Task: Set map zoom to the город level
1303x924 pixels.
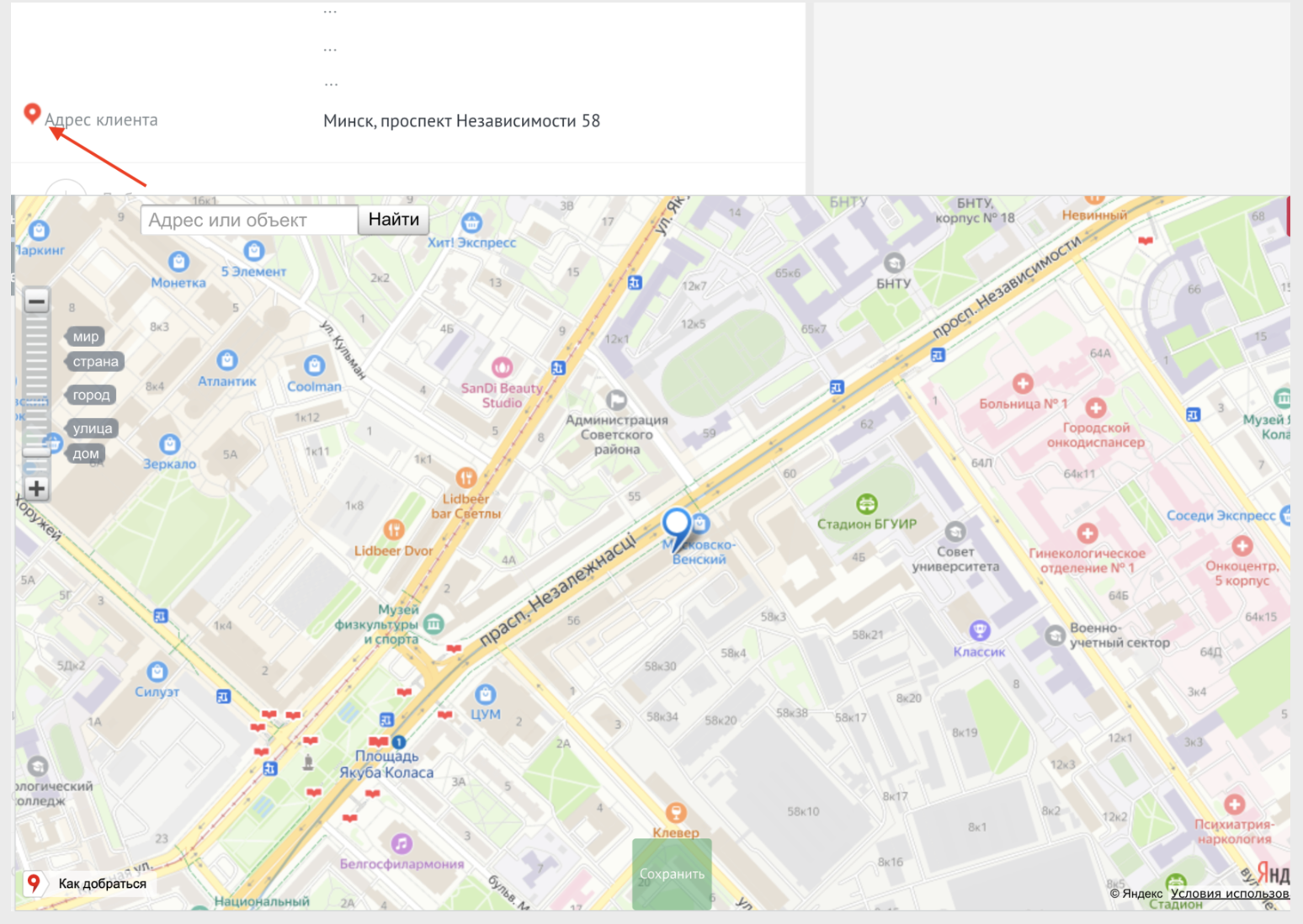Action: pos(91,395)
